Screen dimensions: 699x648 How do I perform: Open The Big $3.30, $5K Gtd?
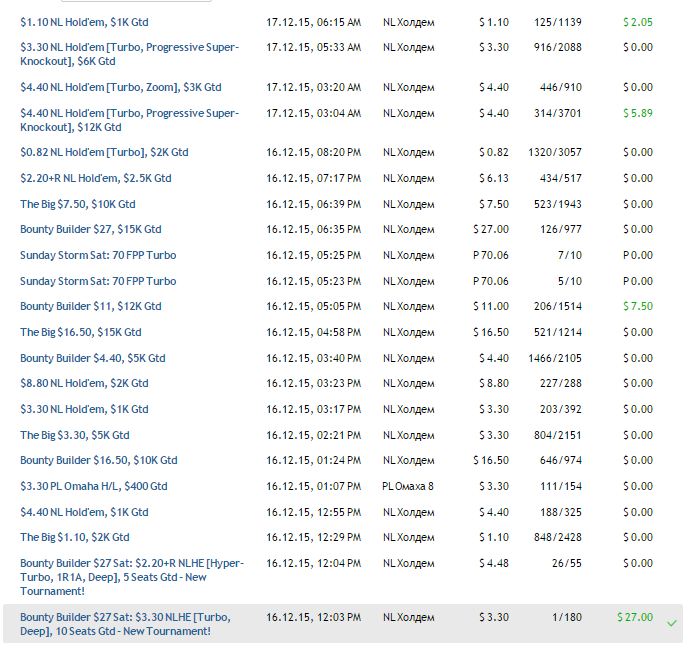[x=75, y=436]
